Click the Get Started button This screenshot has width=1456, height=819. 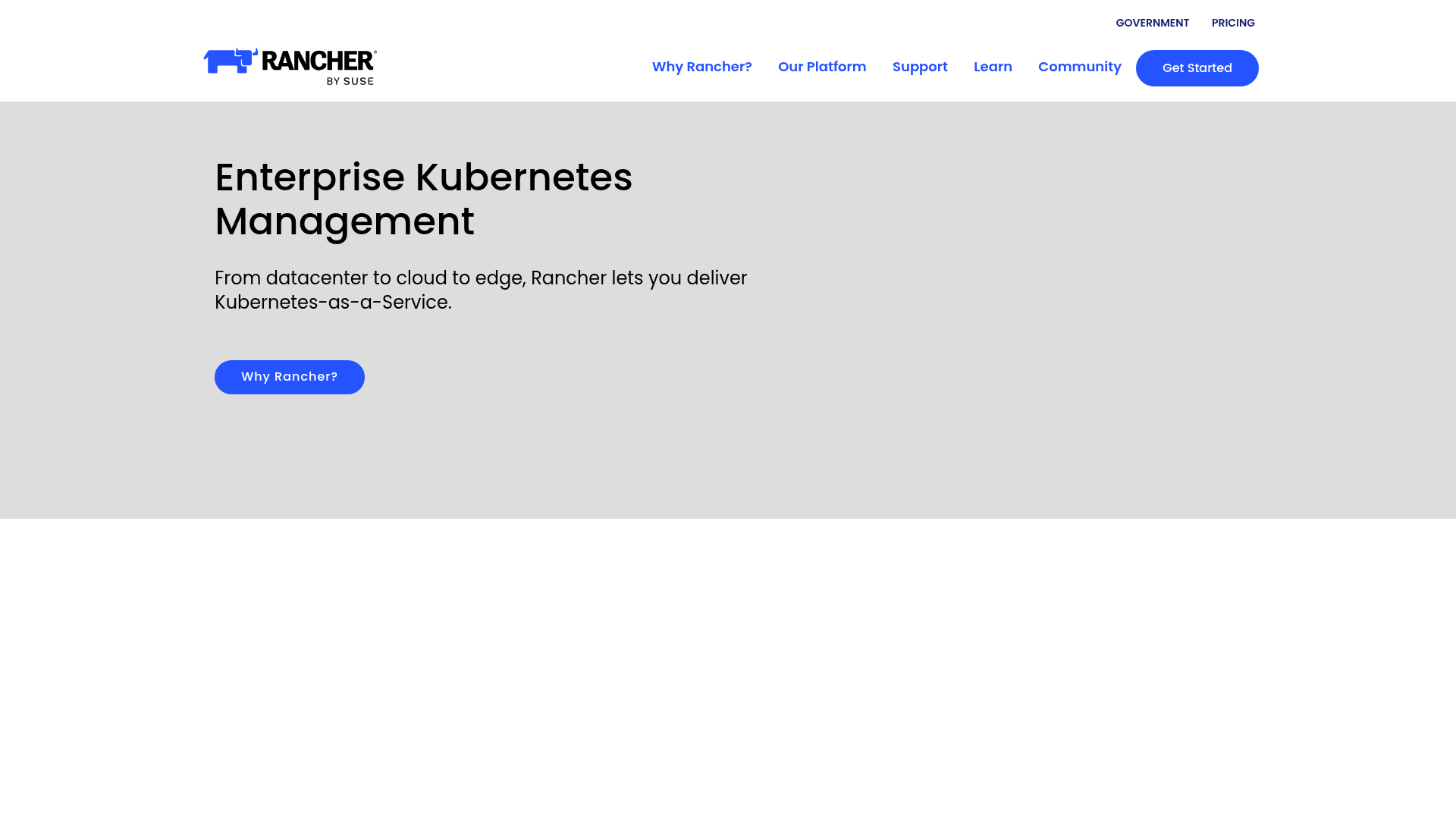click(1197, 67)
